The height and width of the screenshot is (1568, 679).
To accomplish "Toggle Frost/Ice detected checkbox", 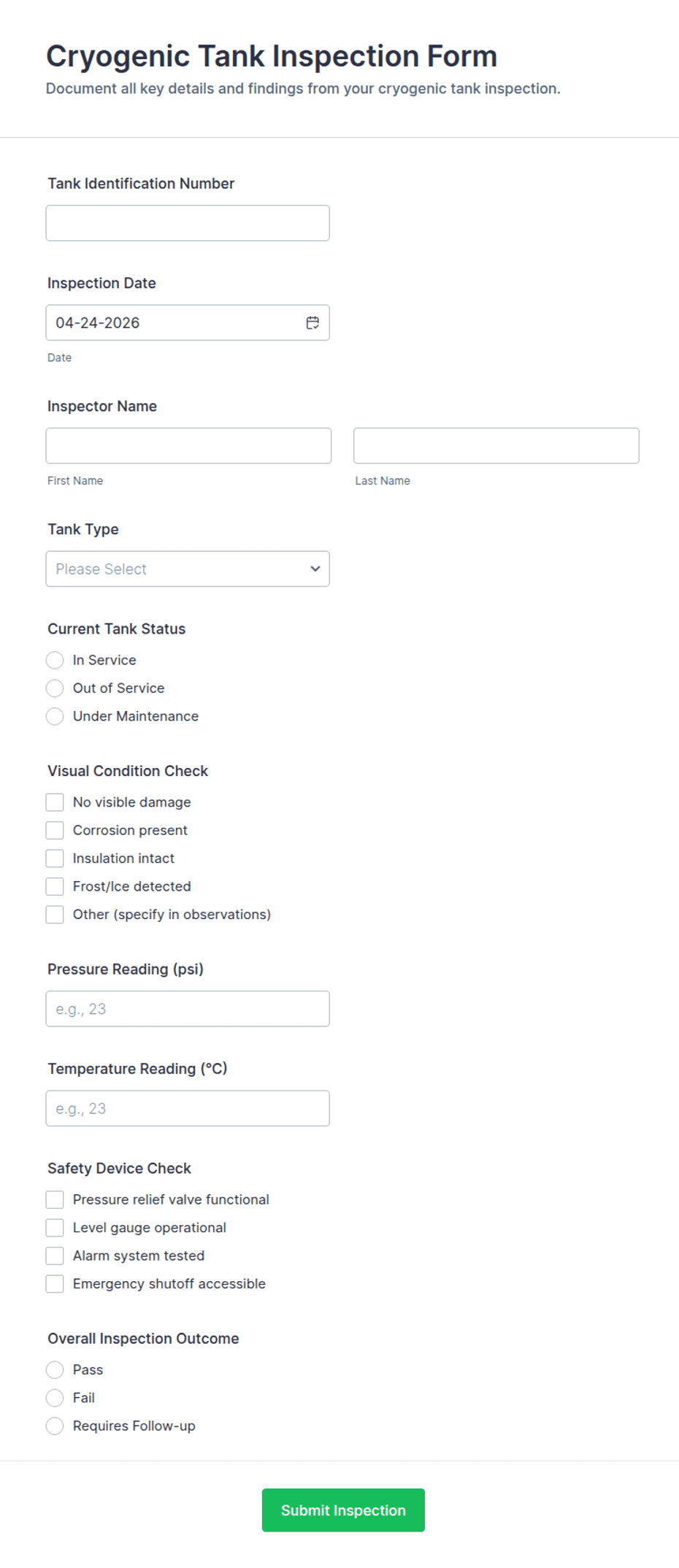I will coord(55,886).
